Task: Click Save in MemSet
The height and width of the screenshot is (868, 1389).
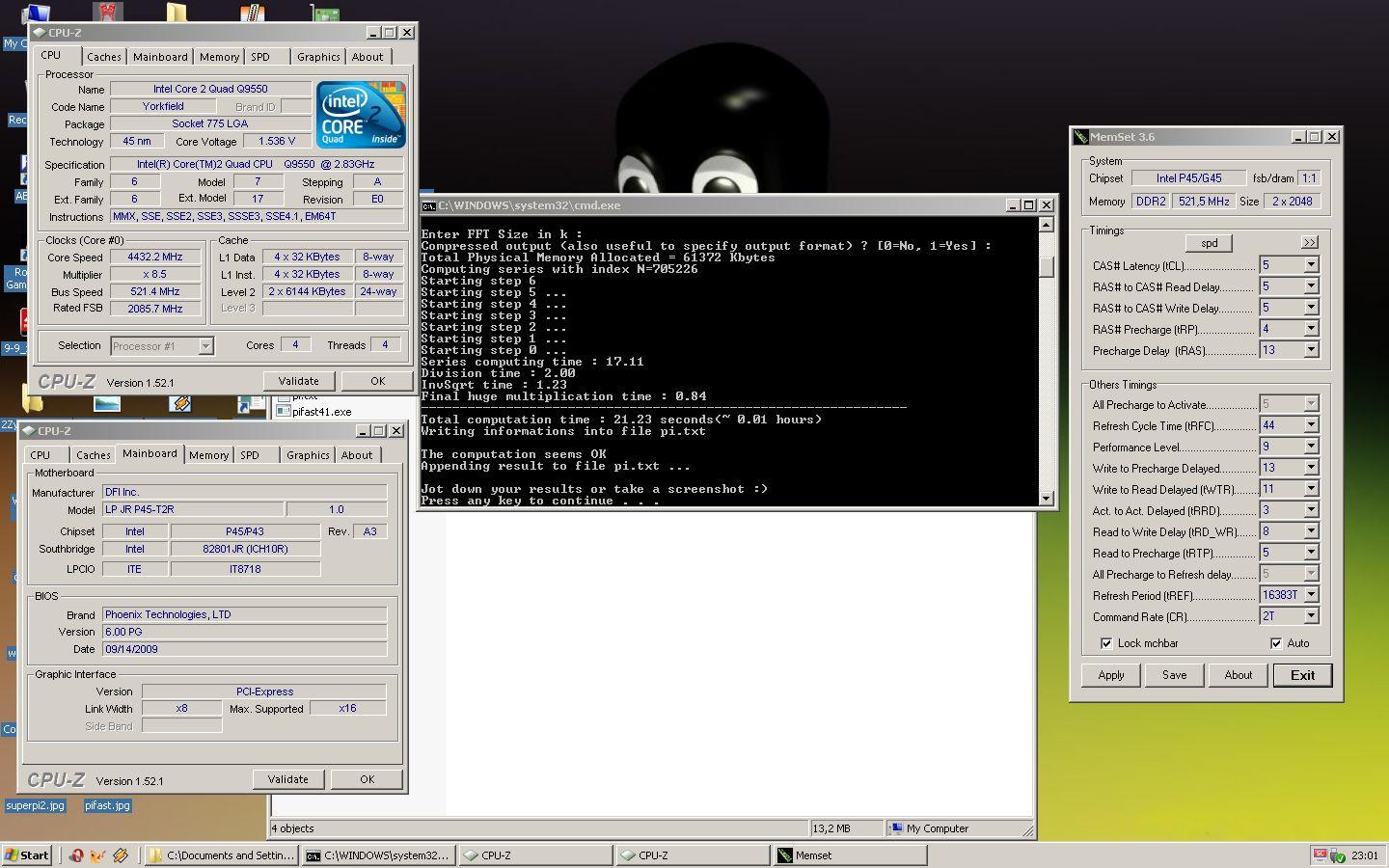Action: [x=1174, y=675]
